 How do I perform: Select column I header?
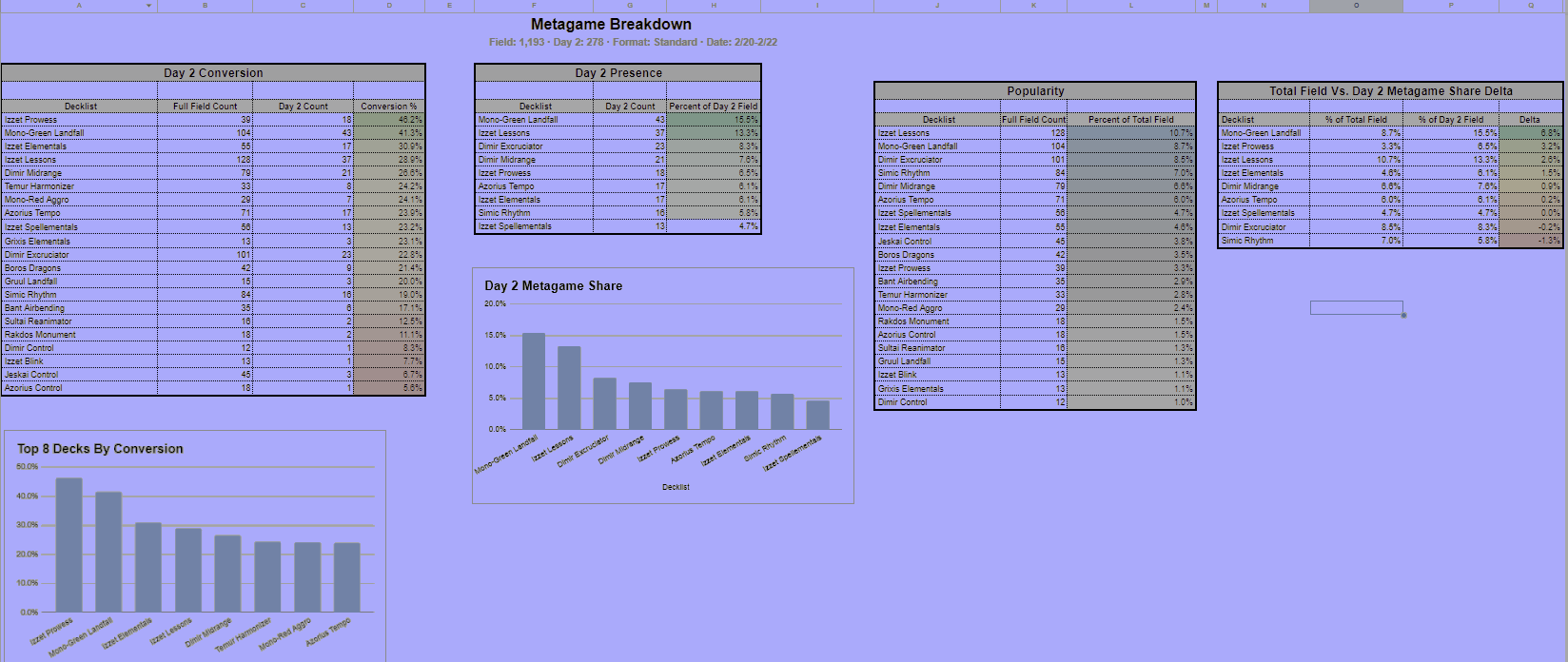pyautogui.click(x=817, y=6)
